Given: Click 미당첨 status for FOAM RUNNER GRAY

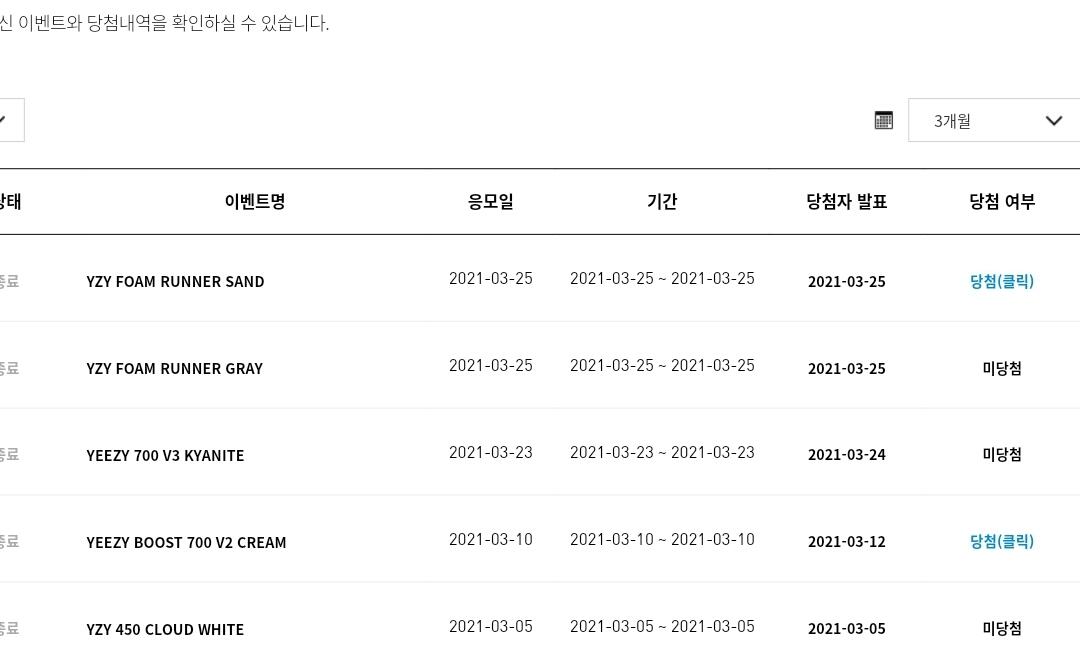Looking at the screenshot, I should pos(1001,368).
